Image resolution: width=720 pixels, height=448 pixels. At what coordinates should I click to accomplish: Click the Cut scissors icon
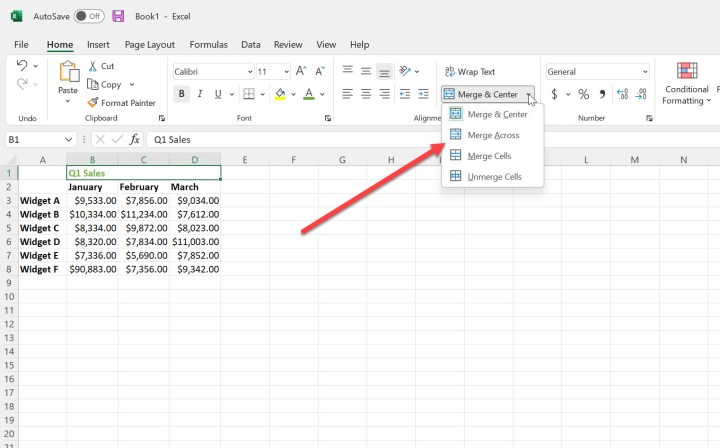(x=93, y=66)
